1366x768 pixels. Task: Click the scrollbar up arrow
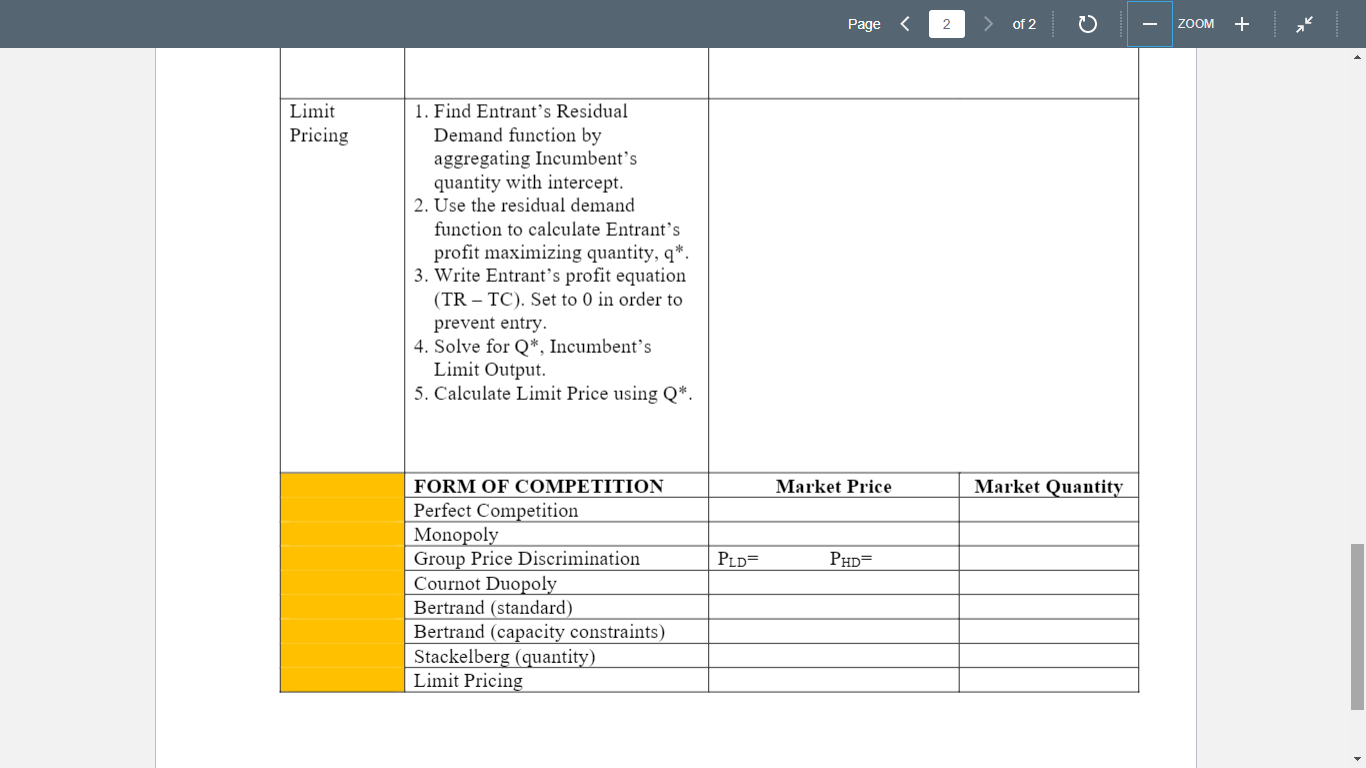point(1357,56)
